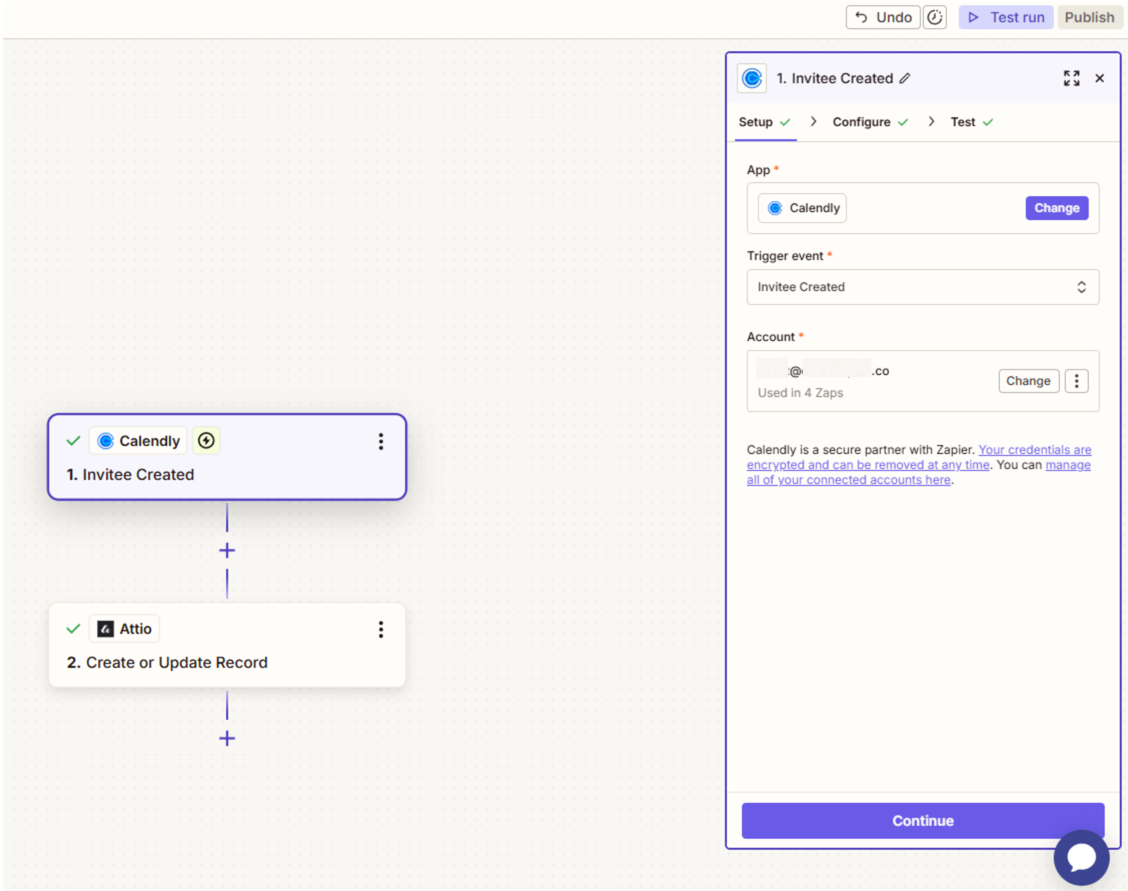The width and height of the screenshot is (1128, 891).
Task: Click the Test run button
Action: tap(1006, 17)
